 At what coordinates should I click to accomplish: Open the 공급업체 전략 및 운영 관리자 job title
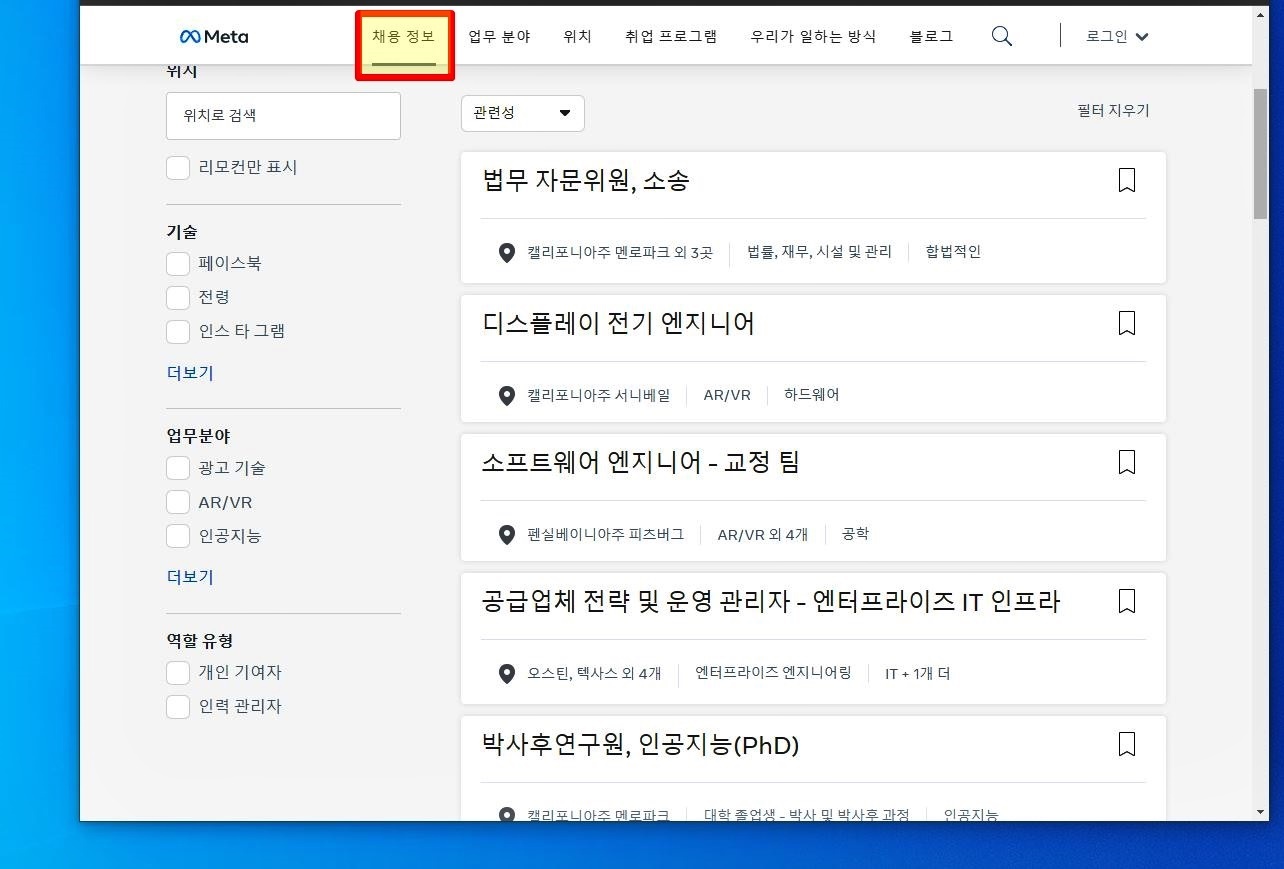tap(771, 602)
